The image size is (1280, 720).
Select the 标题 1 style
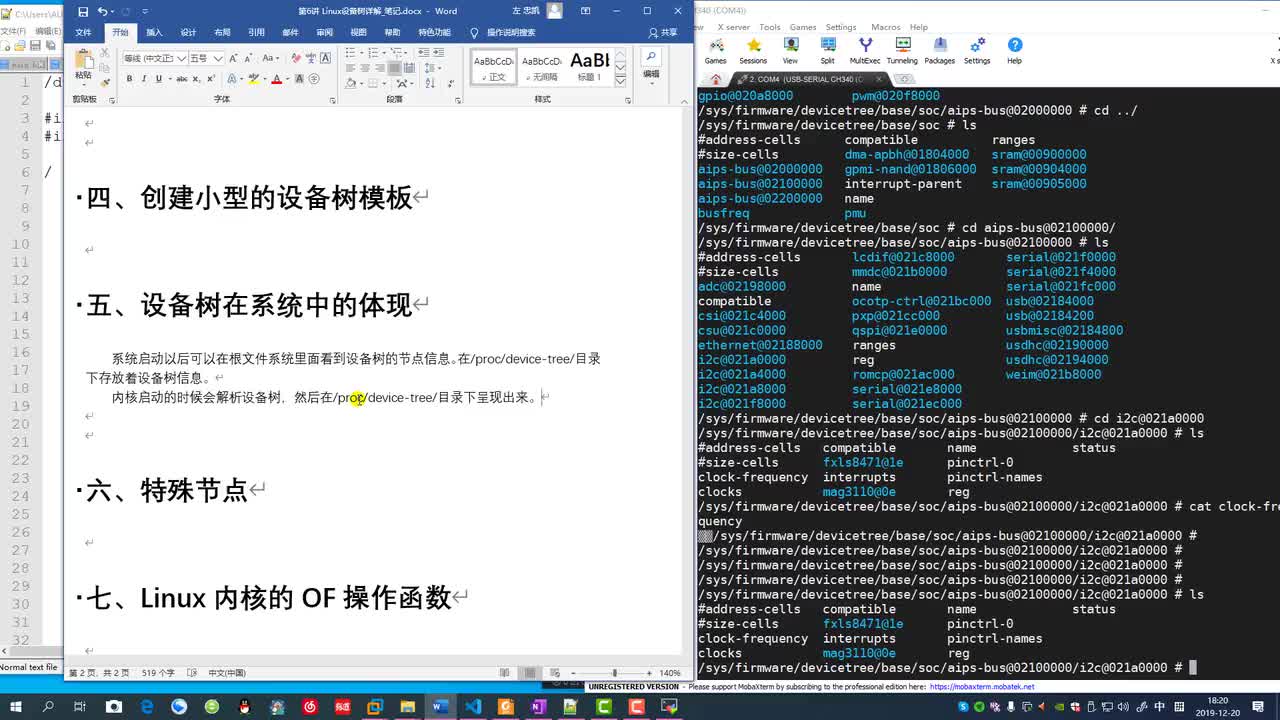pos(590,67)
